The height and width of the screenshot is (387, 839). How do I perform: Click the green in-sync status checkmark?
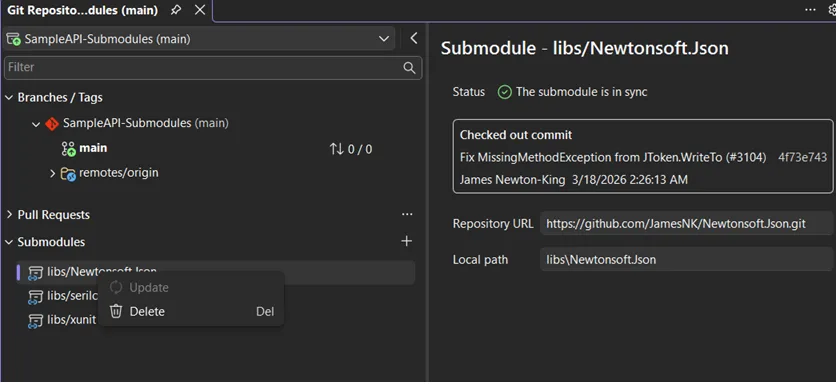point(505,92)
